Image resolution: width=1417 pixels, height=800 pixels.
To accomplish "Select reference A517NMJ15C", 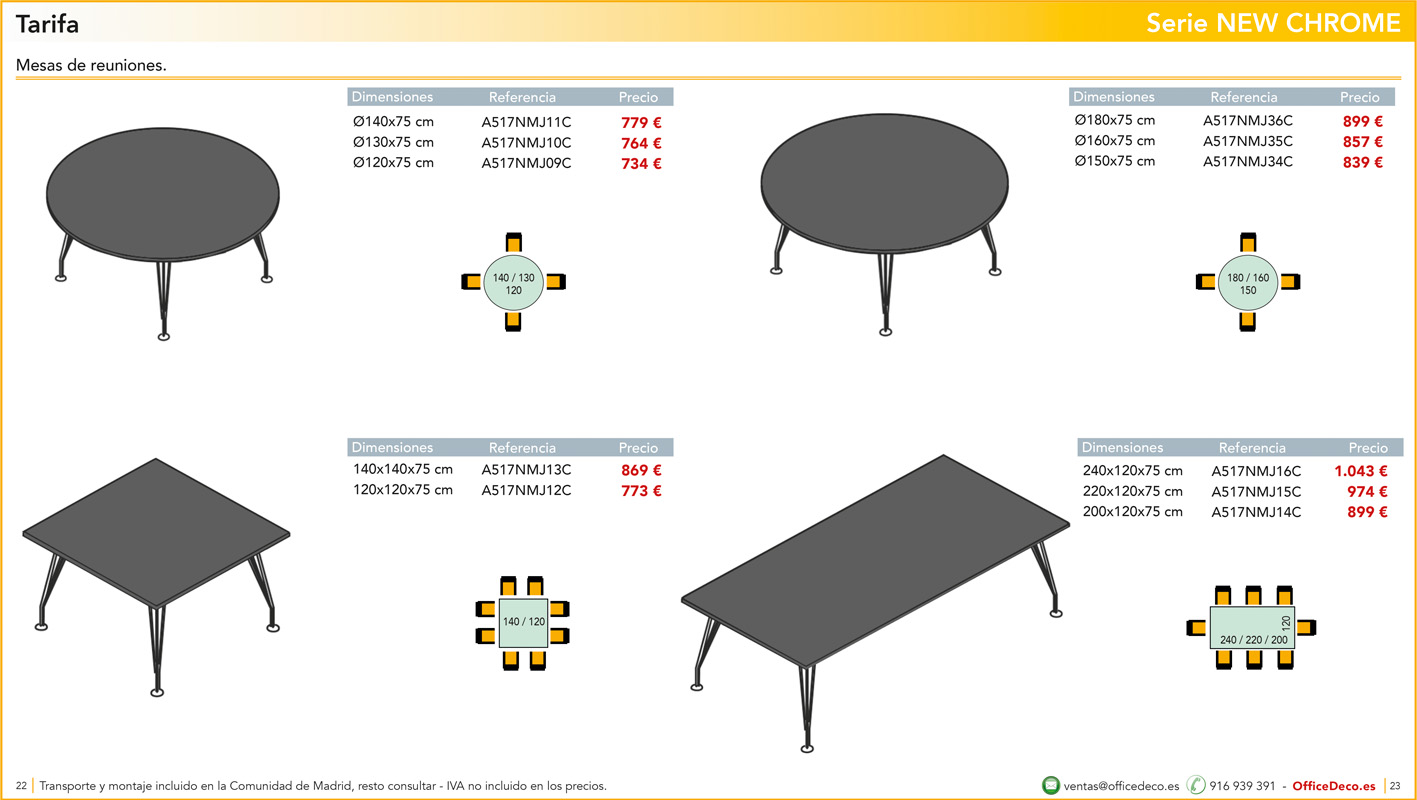I will 1256,491.
